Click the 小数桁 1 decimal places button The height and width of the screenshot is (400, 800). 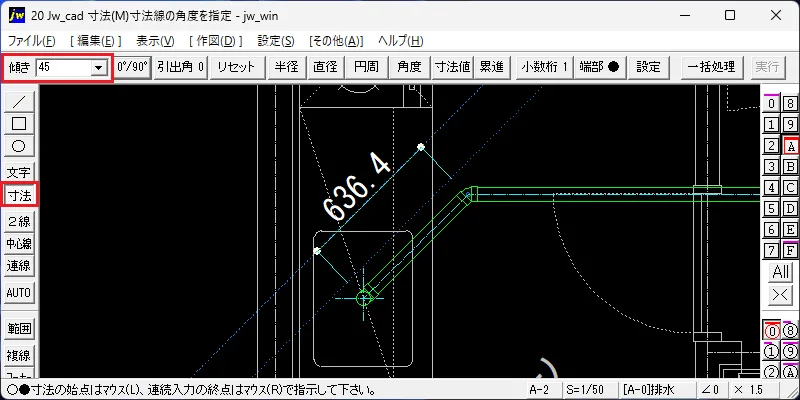(x=544, y=67)
